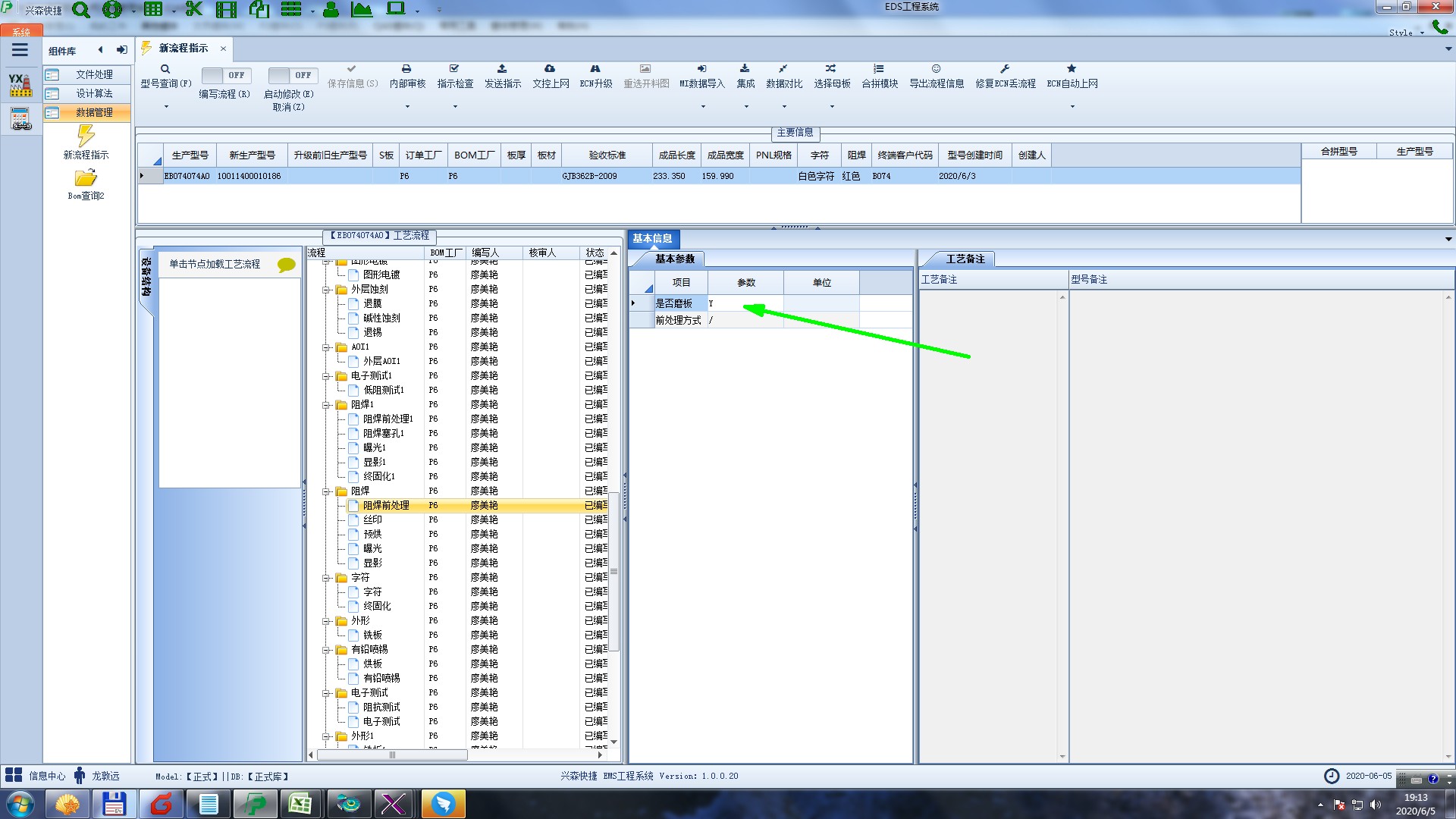Switch to the 工艺备注 tab
The height and width of the screenshot is (819, 1456).
pyautogui.click(x=965, y=259)
